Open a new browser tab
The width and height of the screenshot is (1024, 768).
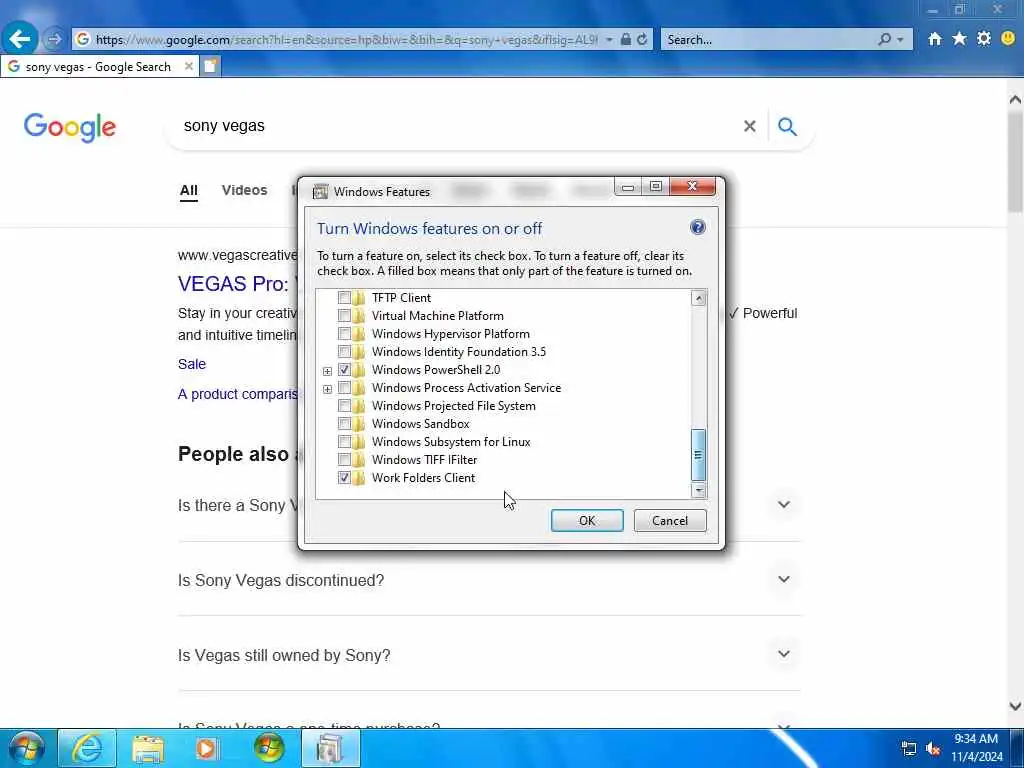pos(210,66)
